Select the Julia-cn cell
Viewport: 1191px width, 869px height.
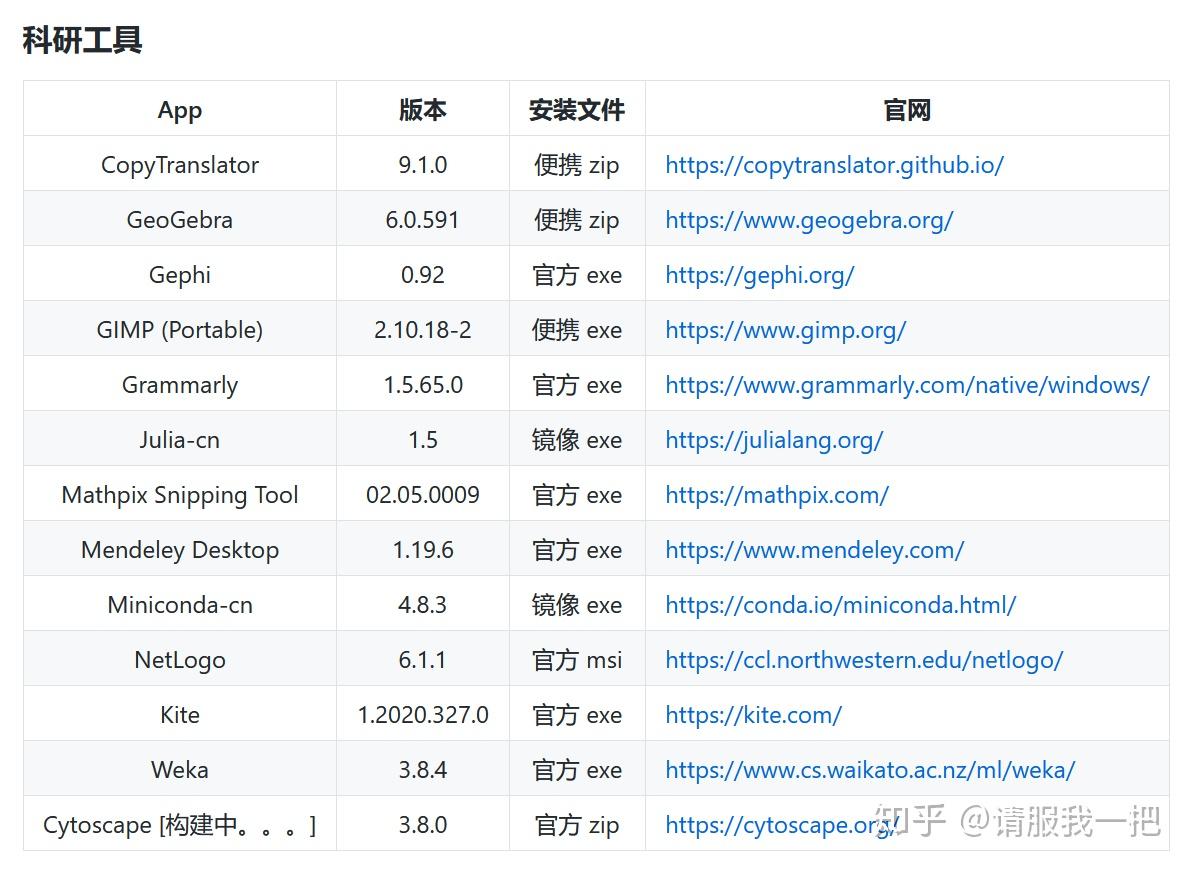click(180, 440)
